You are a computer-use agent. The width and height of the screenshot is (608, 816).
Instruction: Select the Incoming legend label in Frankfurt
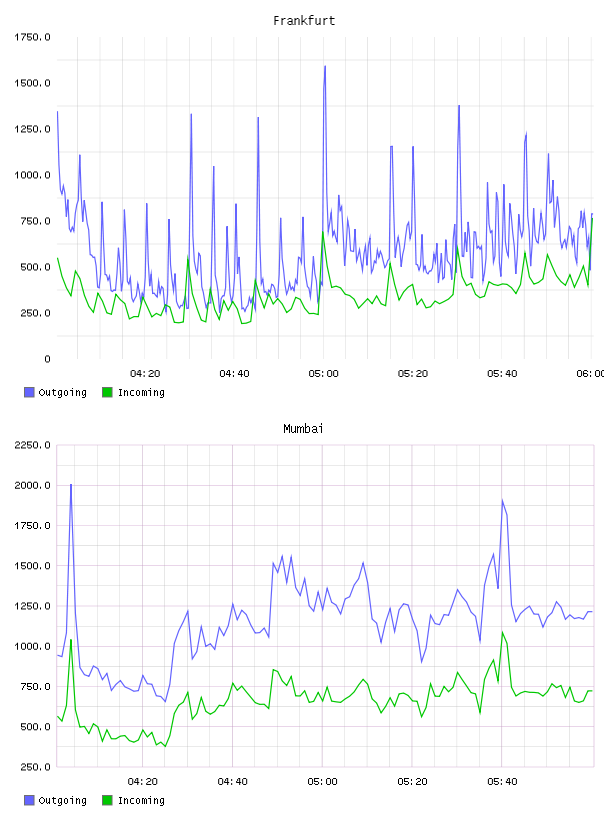pyautogui.click(x=141, y=392)
